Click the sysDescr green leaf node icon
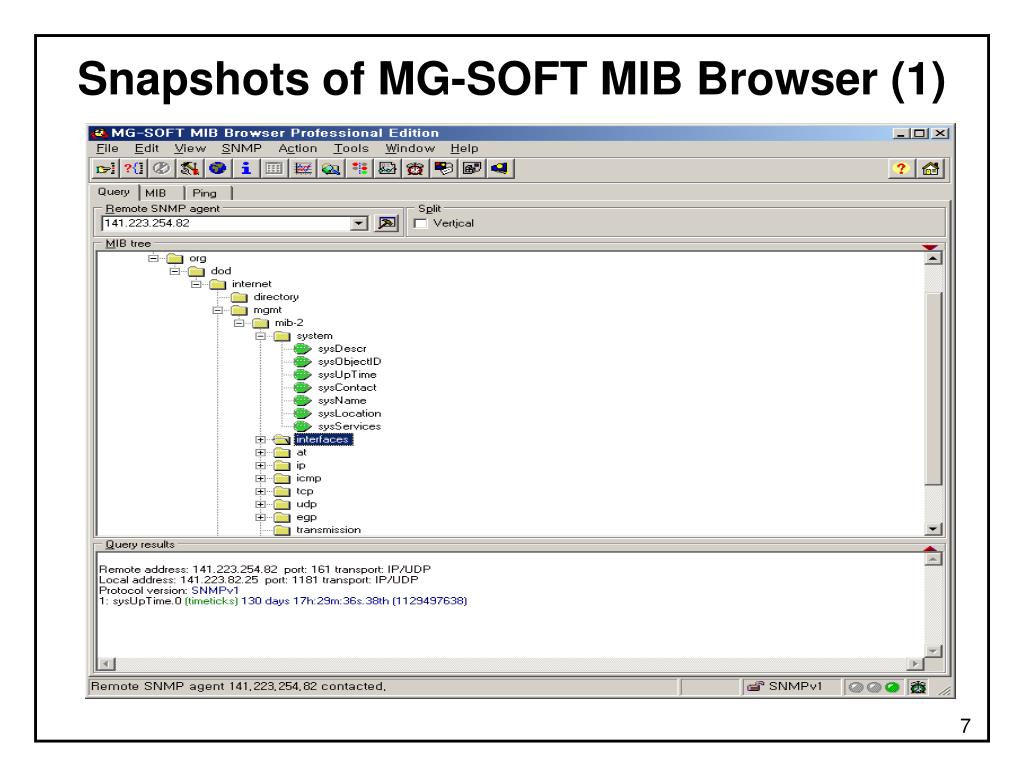The image size is (1024, 768). (302, 349)
